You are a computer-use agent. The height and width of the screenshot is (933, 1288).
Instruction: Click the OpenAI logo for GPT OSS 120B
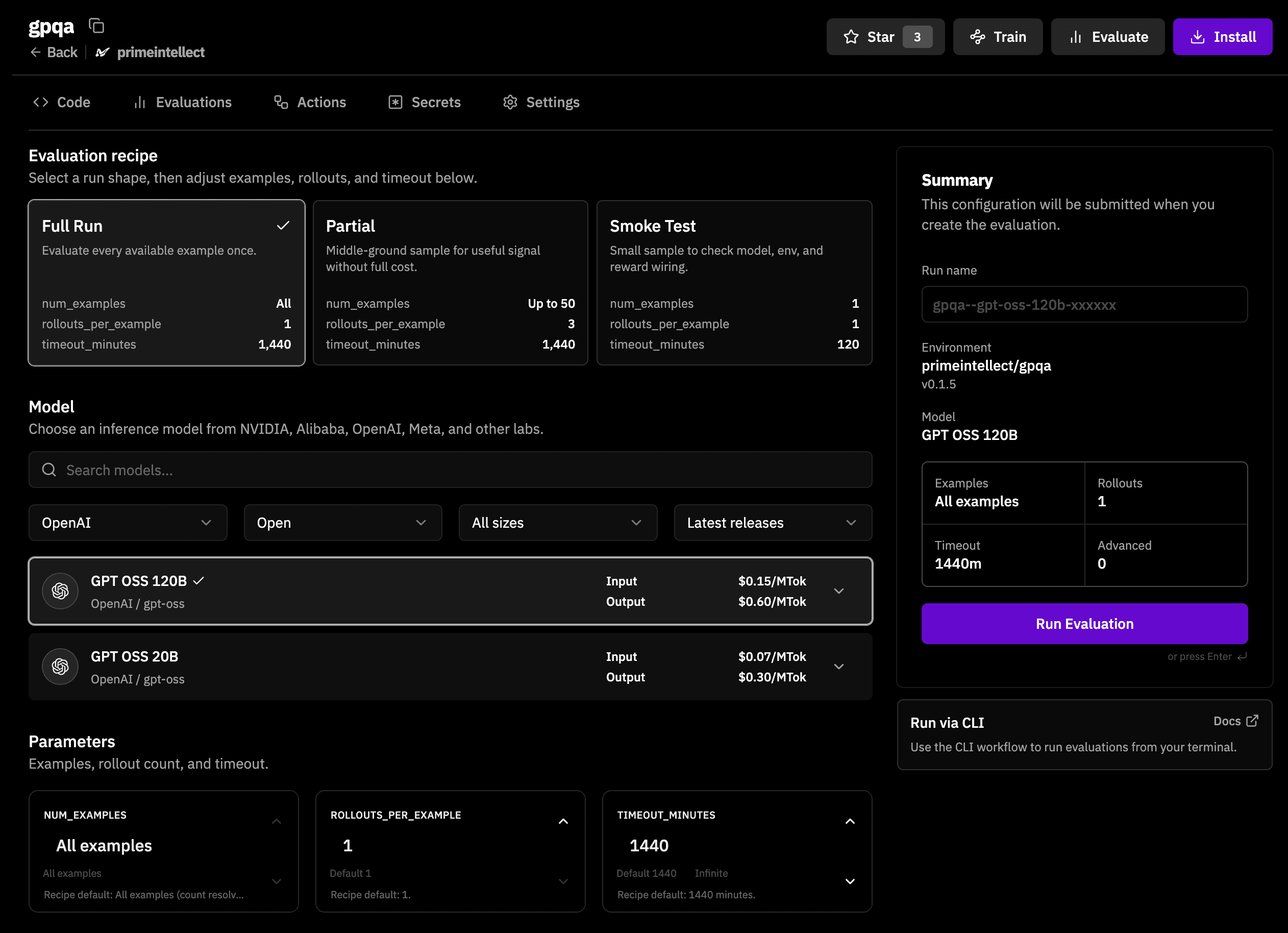tap(60, 591)
